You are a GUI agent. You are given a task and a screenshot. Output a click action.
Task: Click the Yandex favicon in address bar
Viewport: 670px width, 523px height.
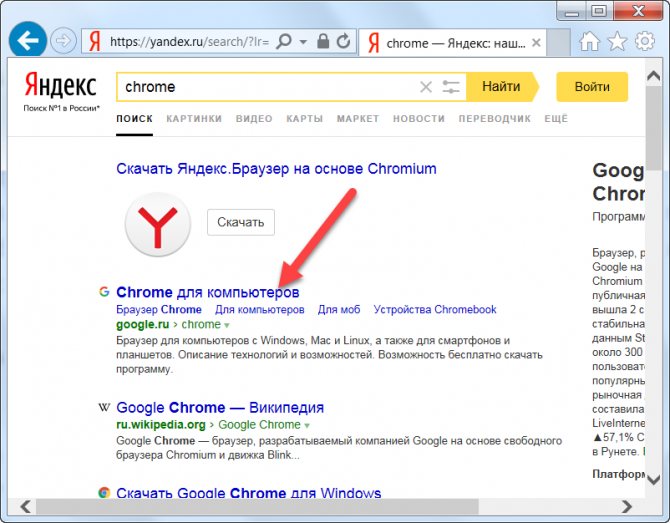(x=94, y=41)
